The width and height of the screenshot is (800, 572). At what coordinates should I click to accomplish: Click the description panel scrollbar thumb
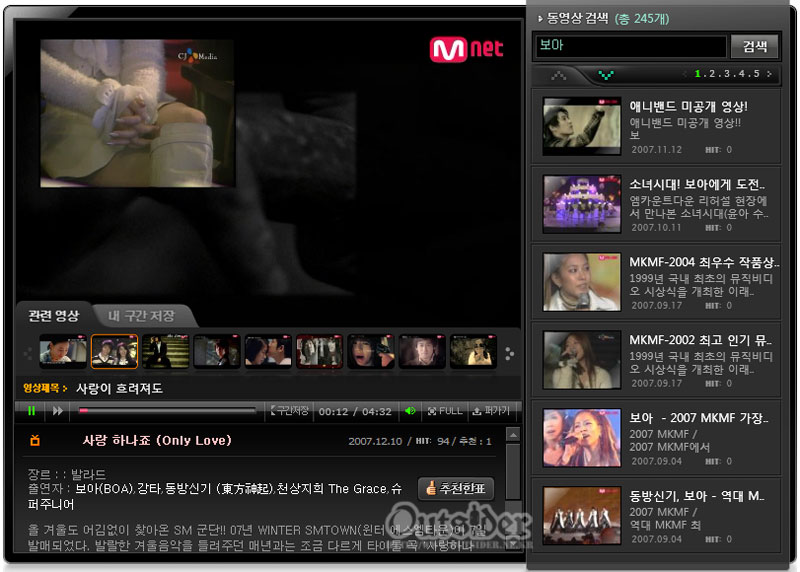click(513, 471)
